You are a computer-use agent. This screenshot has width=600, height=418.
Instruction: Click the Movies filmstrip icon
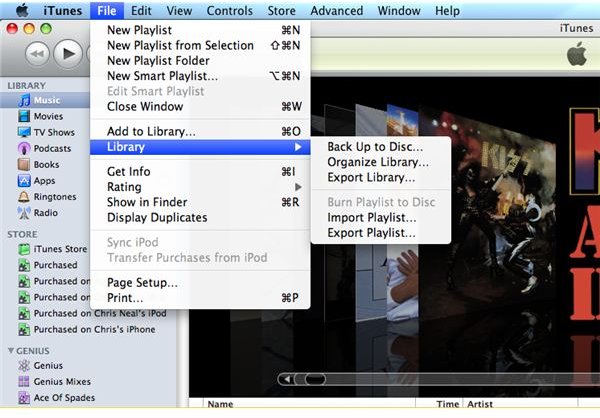point(24,116)
